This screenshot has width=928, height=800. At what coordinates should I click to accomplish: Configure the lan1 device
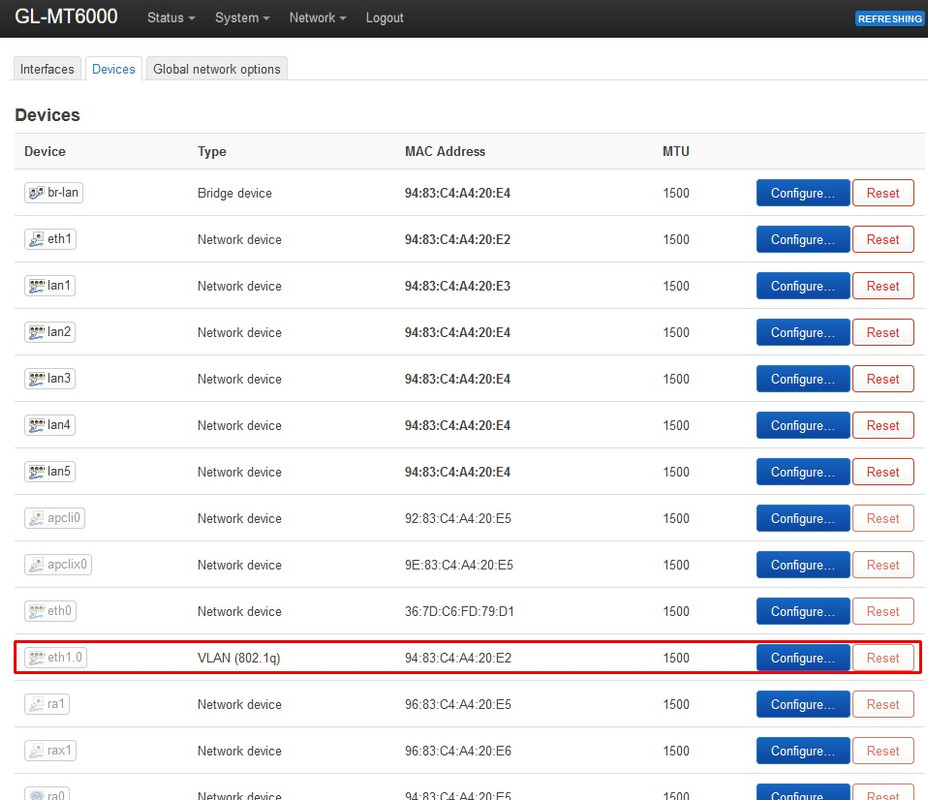(x=803, y=286)
